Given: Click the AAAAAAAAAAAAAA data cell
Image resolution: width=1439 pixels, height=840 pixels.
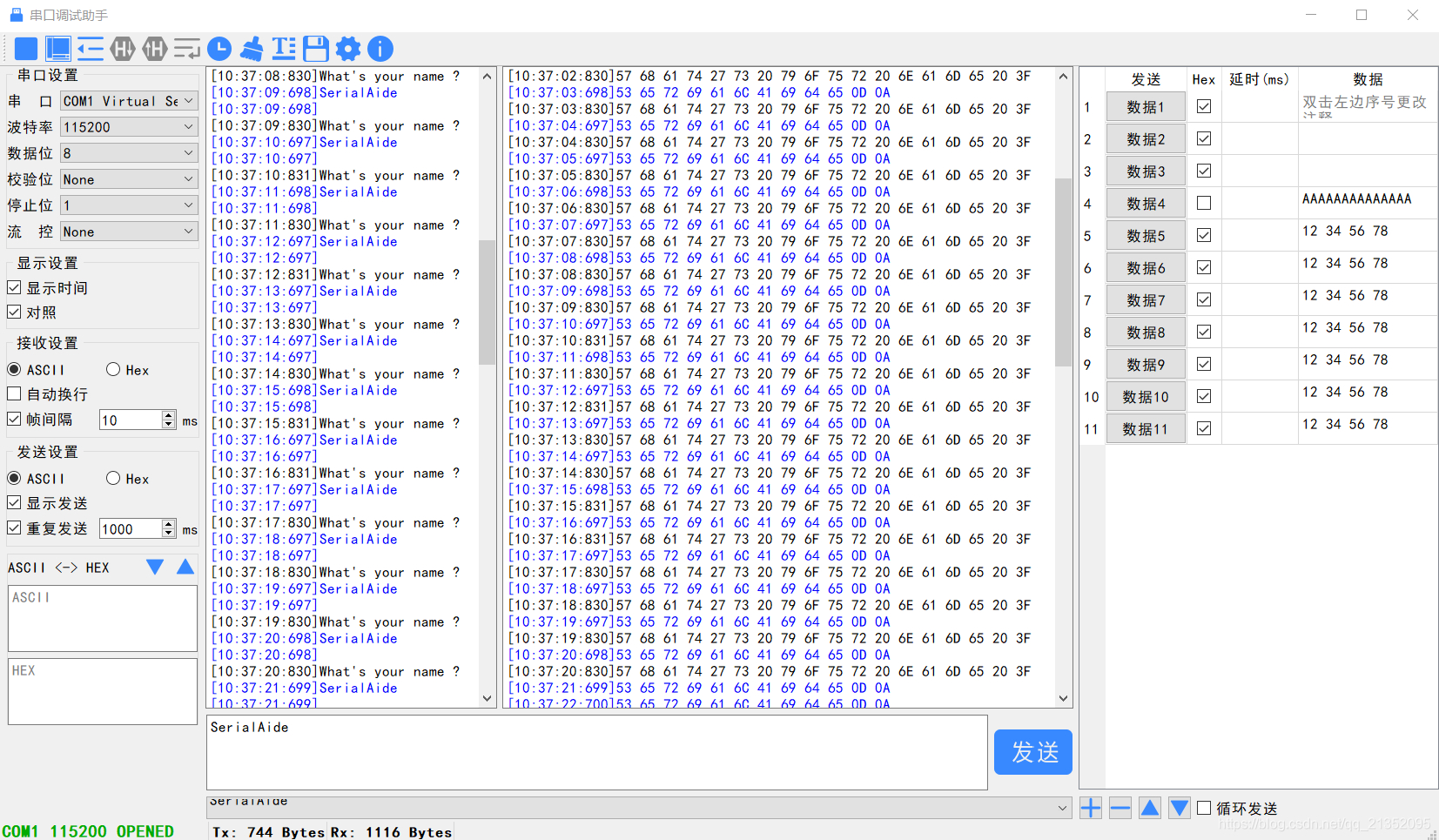Looking at the screenshot, I should pos(1368,204).
